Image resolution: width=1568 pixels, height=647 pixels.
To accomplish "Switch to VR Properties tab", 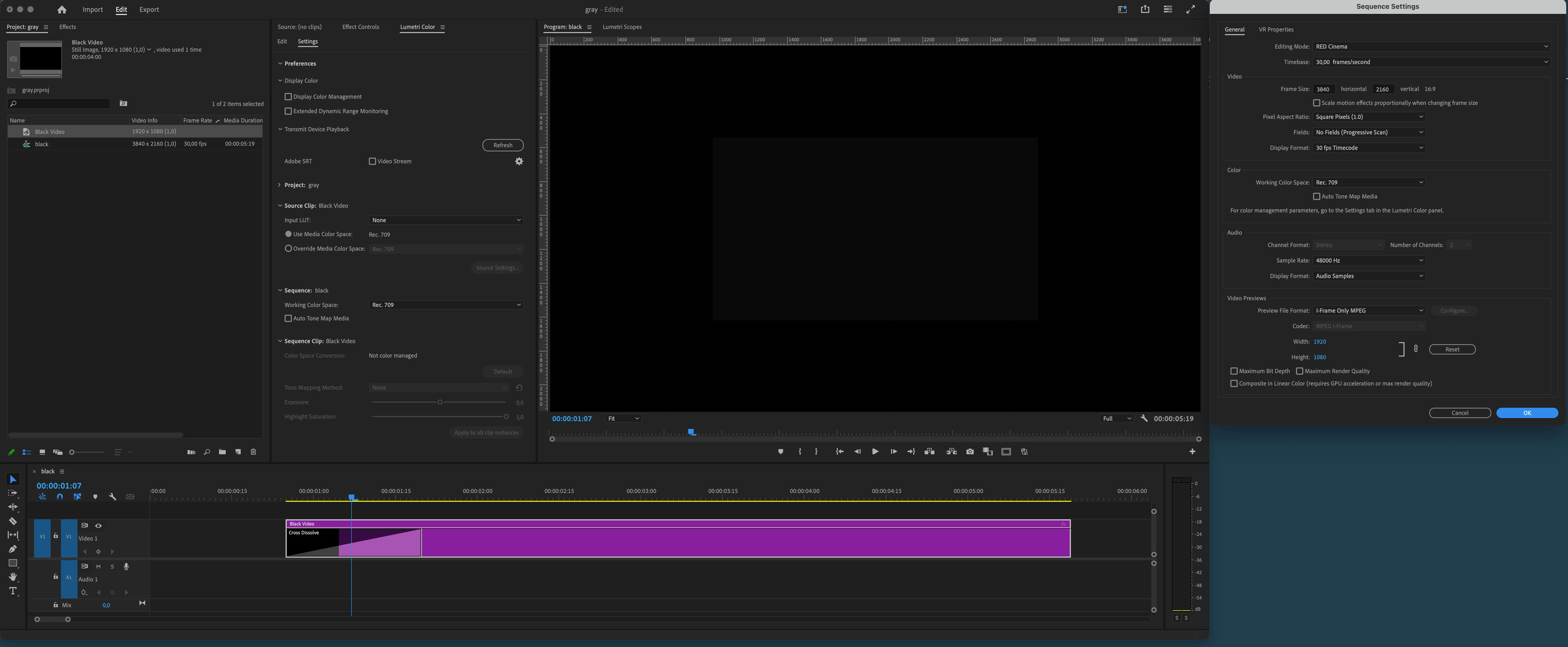I will point(1276,29).
